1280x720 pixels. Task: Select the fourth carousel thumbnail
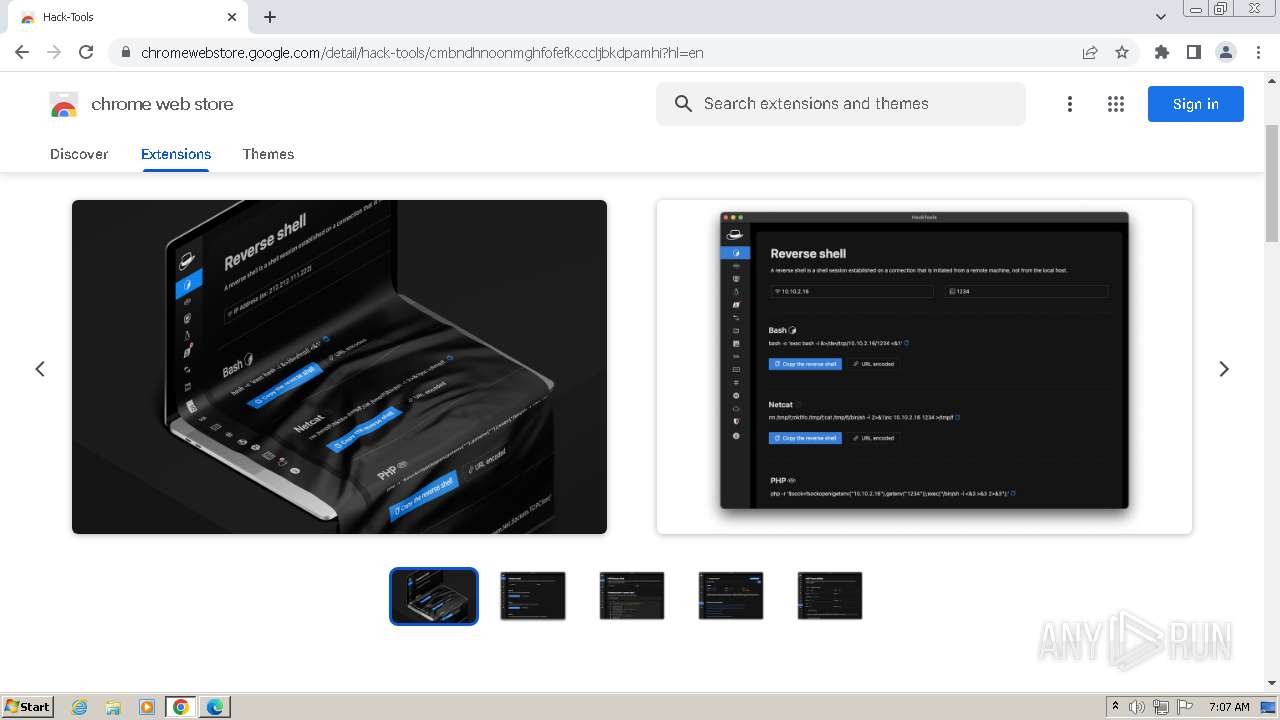[731, 596]
